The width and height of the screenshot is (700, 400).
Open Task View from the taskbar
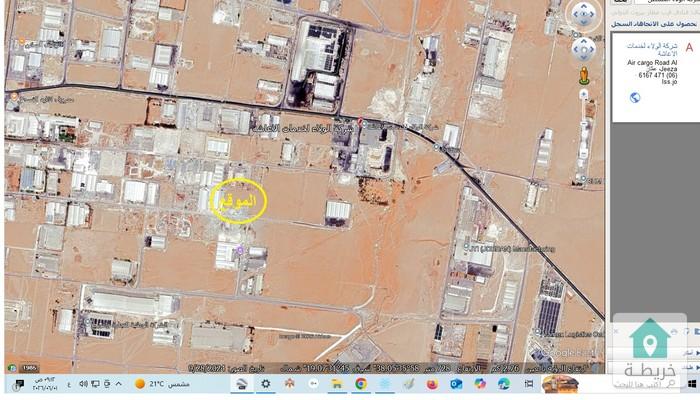[529, 384]
